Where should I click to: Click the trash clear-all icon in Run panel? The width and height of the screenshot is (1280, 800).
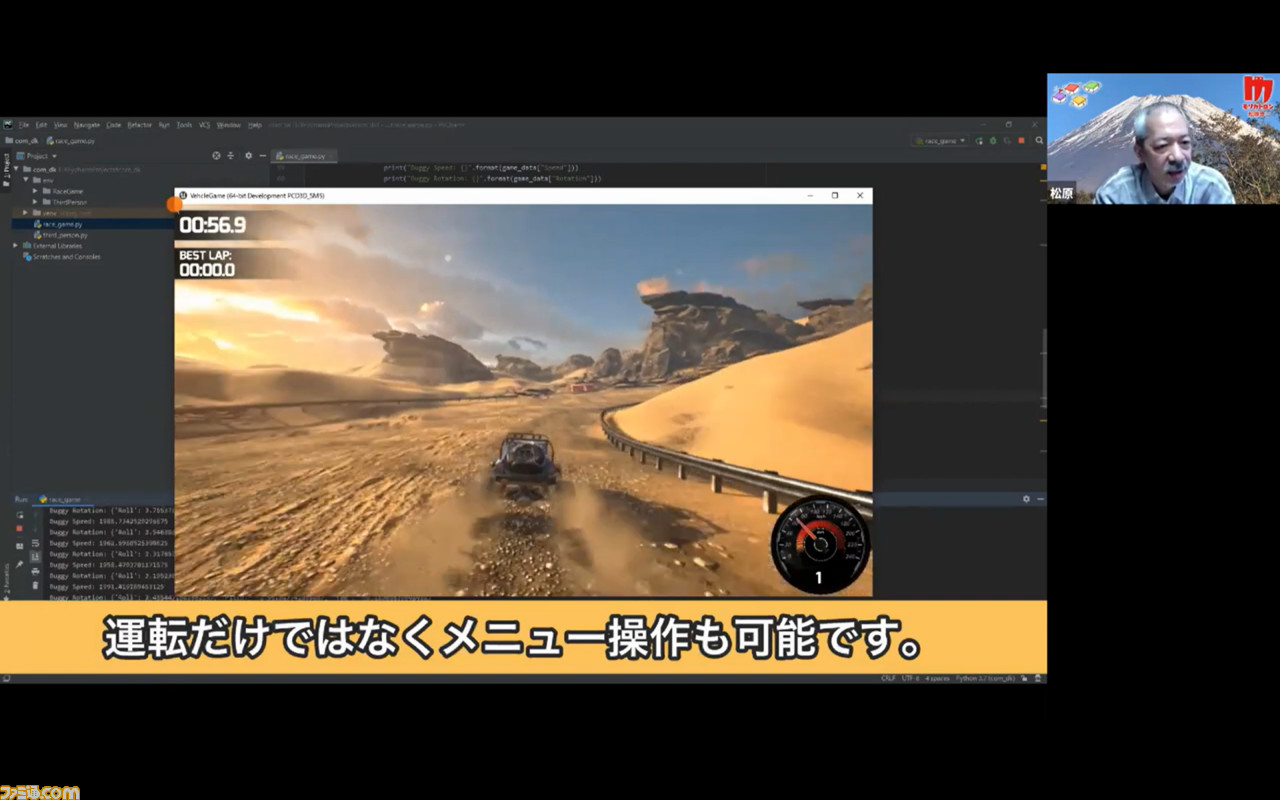[36, 585]
